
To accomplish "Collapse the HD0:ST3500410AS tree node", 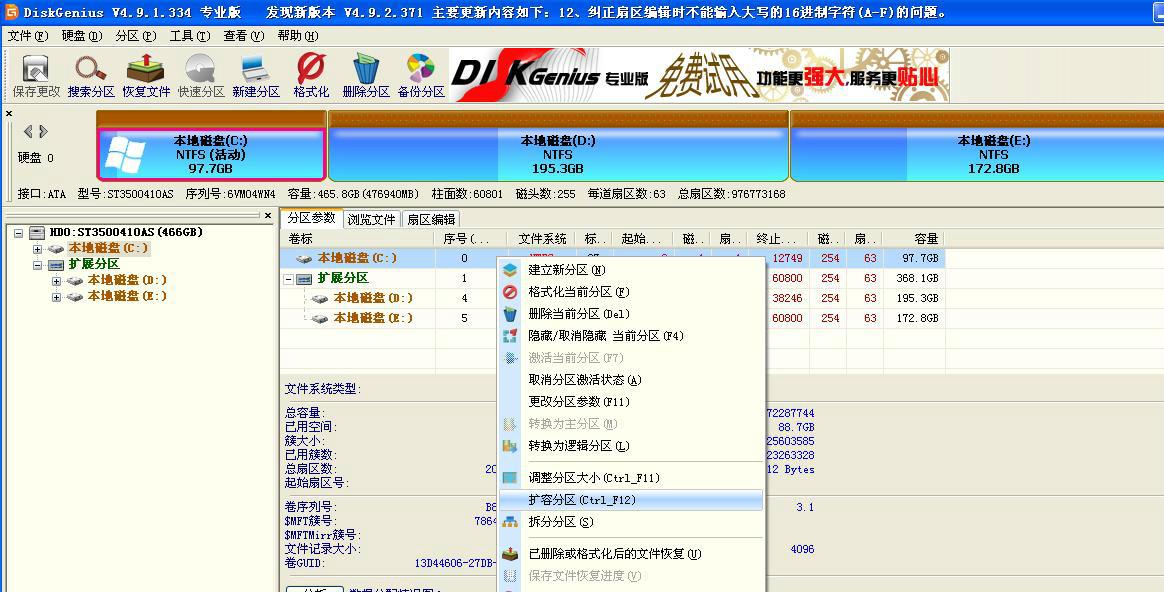I will pyautogui.click(x=19, y=232).
